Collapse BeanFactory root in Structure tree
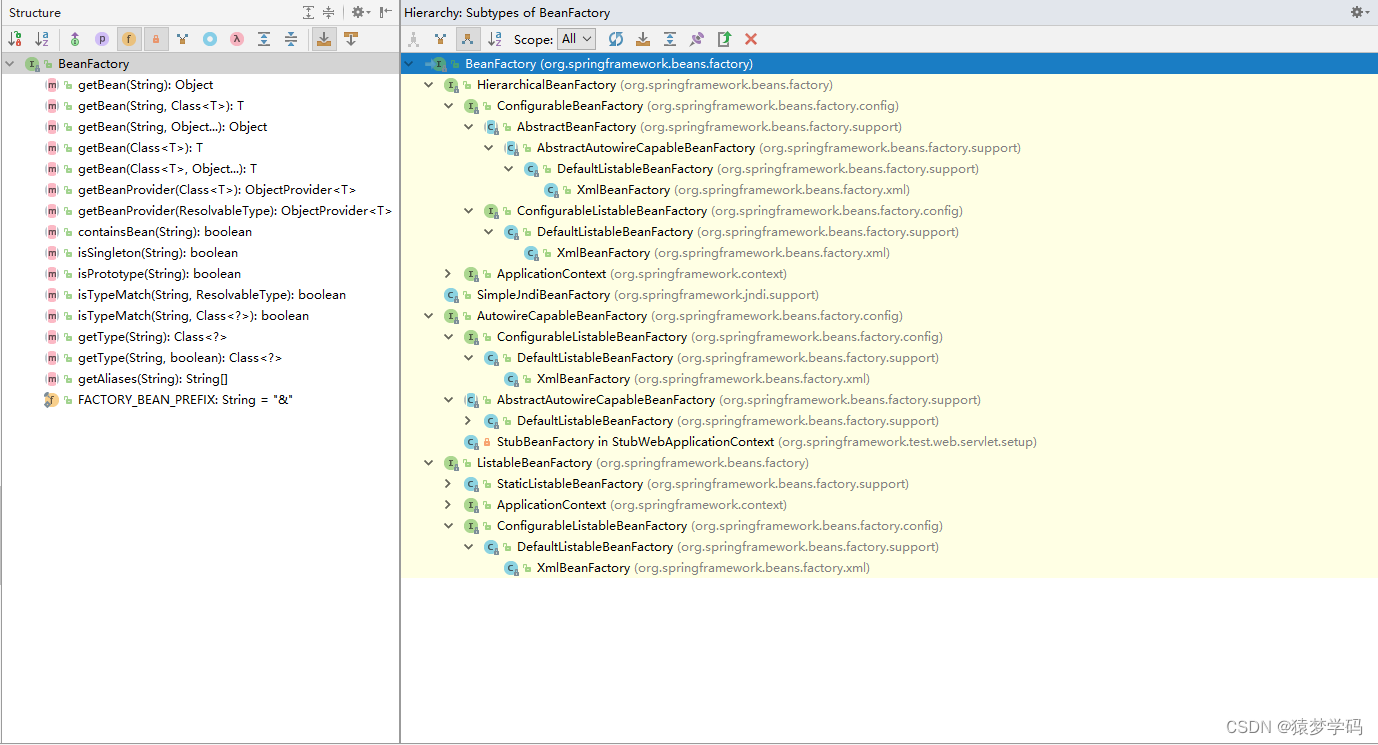This screenshot has width=1378, height=745. (x=10, y=64)
